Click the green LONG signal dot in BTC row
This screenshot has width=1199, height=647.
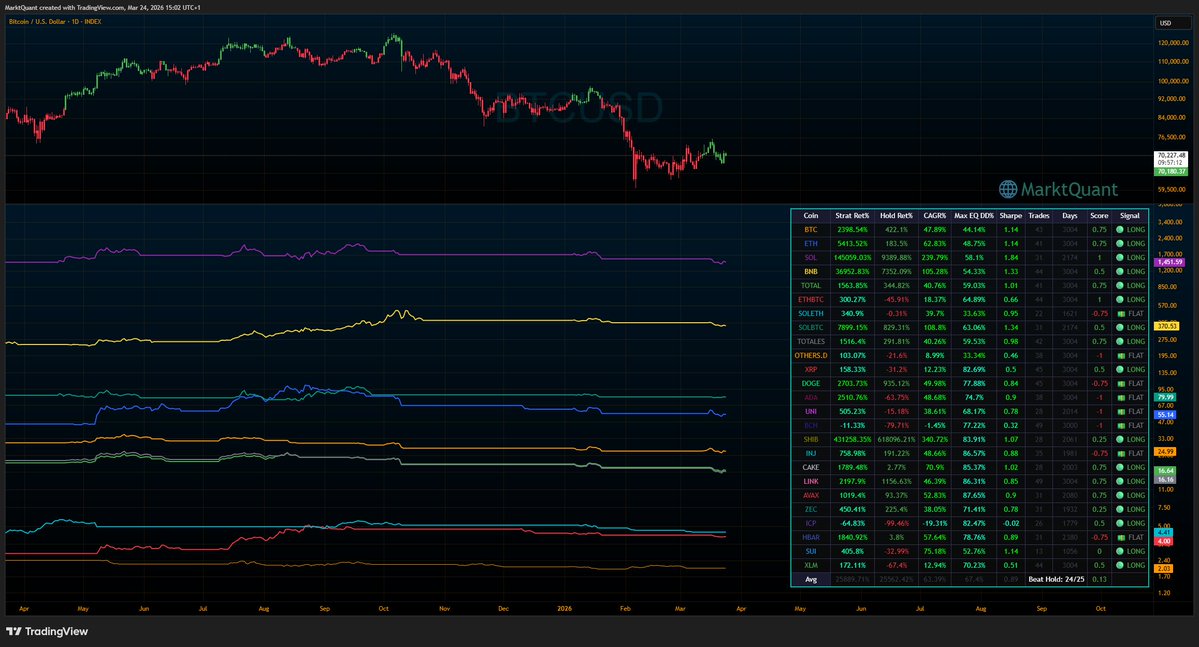pyautogui.click(x=1119, y=229)
